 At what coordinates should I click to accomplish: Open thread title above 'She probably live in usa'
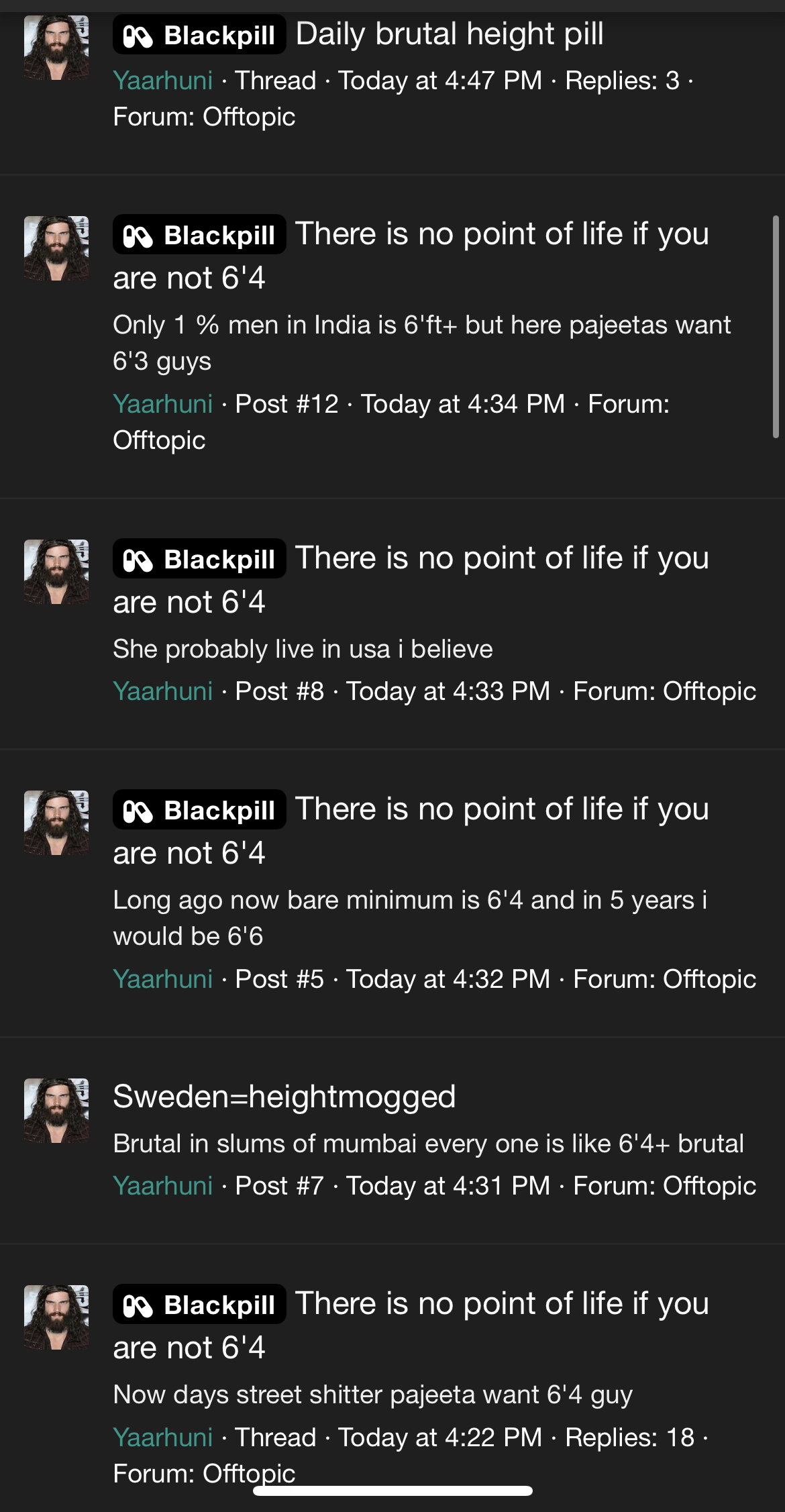pyautogui.click(x=411, y=580)
